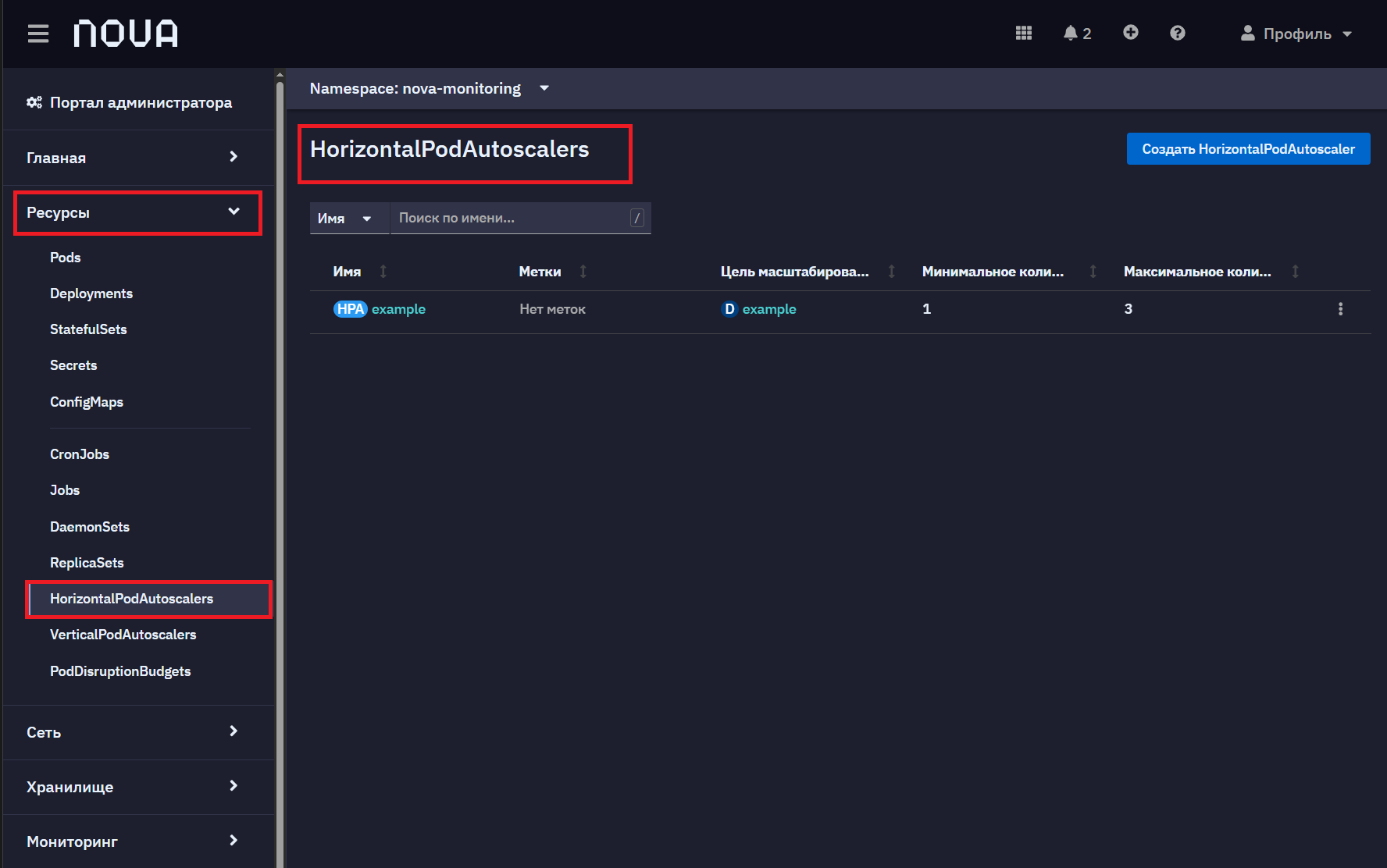Sort by Цель масштабирования column arrows
This screenshot has width=1387, height=868.
click(x=892, y=272)
